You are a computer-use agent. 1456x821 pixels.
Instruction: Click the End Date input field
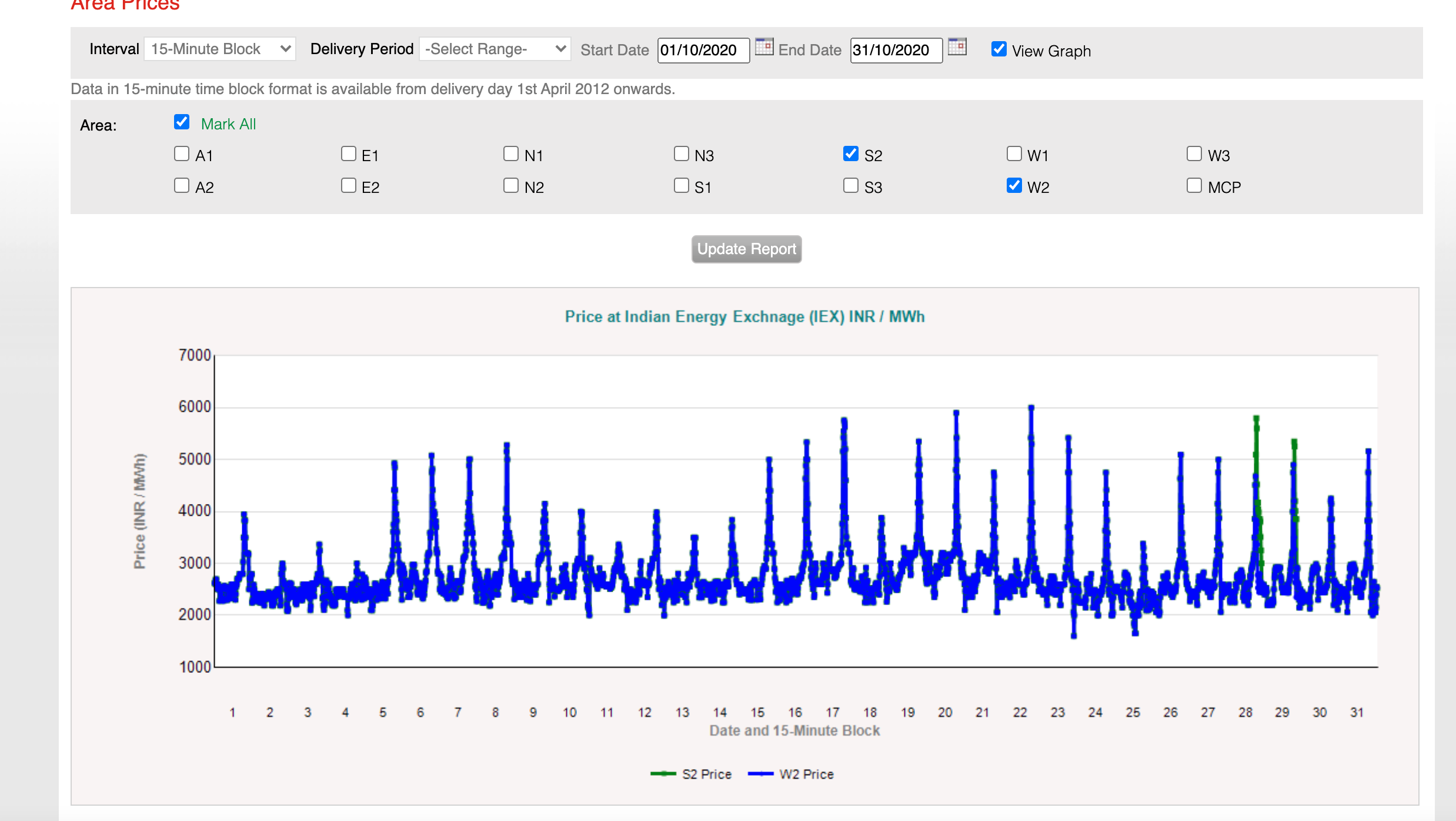point(896,50)
